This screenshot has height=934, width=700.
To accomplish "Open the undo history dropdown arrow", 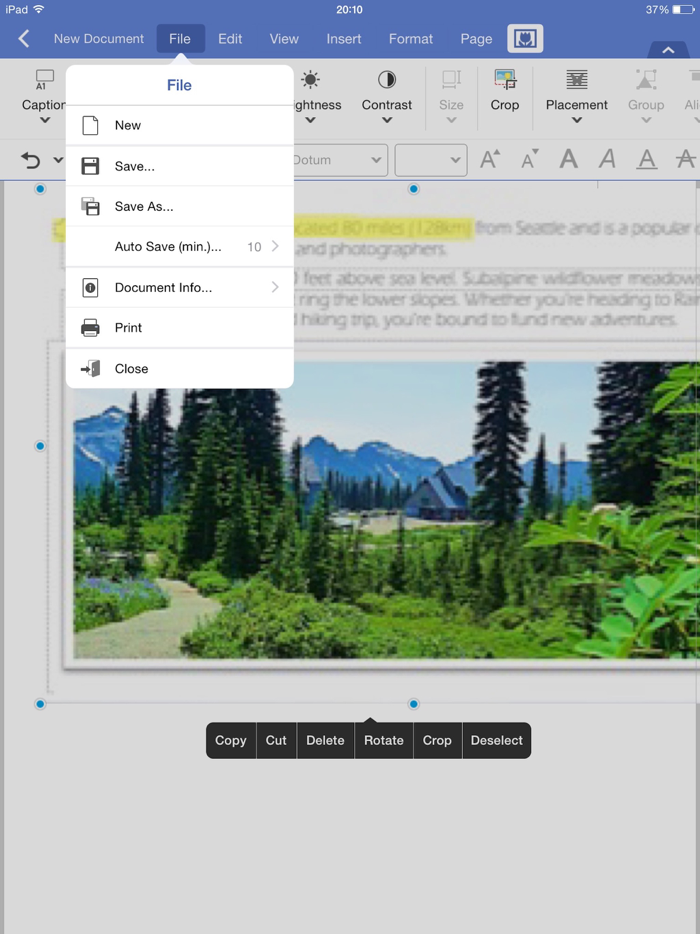I will pyautogui.click(x=58, y=160).
